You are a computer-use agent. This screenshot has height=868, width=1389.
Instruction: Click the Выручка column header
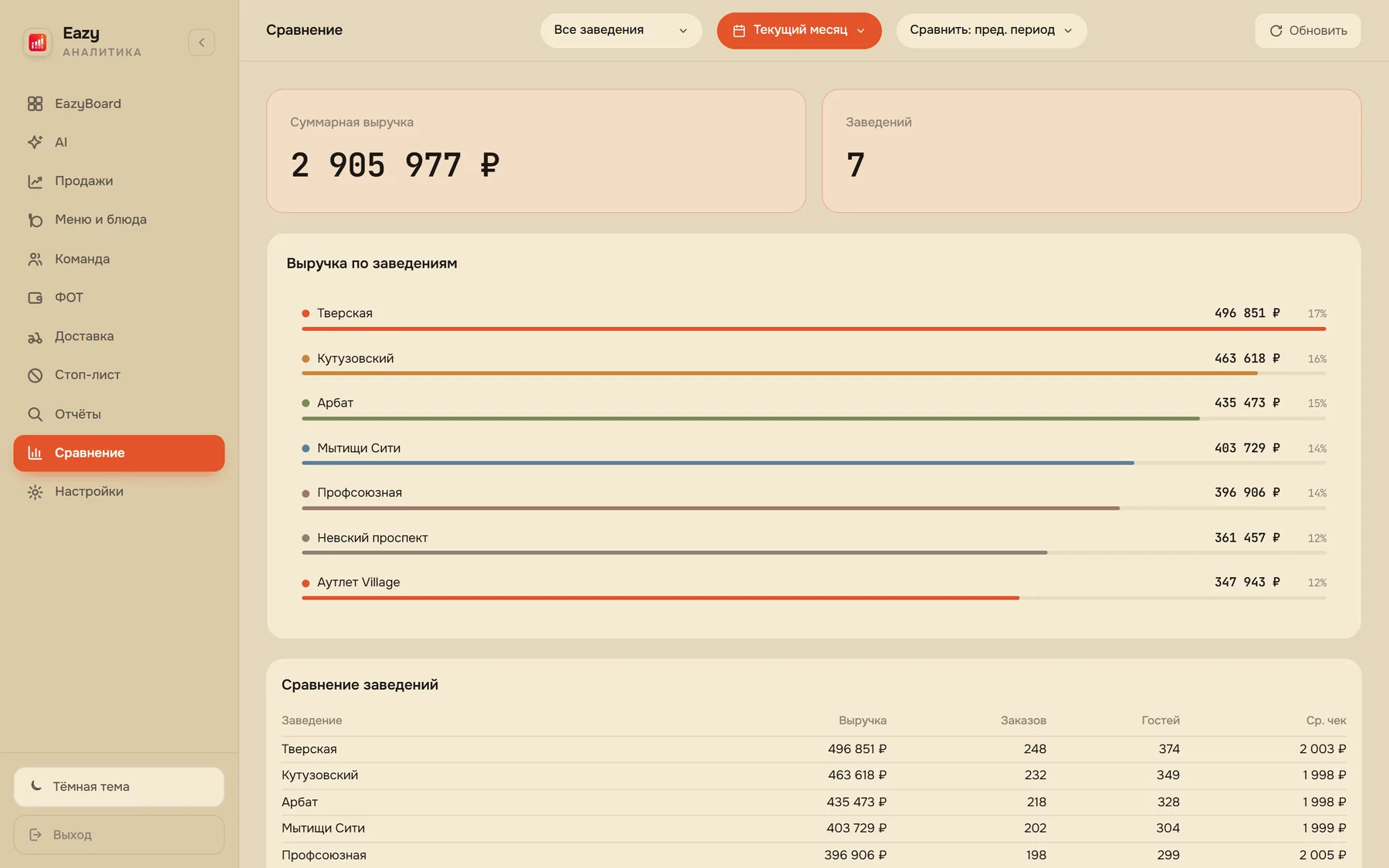tap(863, 721)
